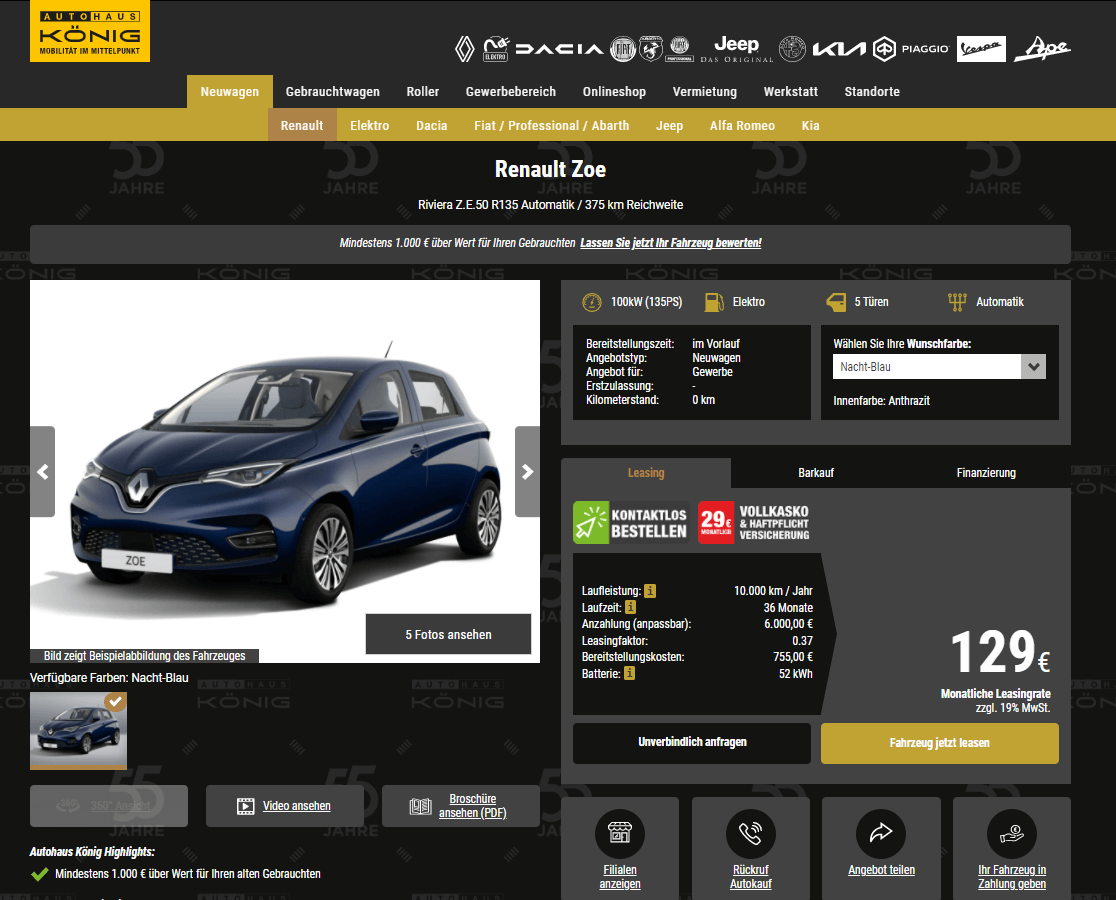Switch to the Leasing tab

646,472
